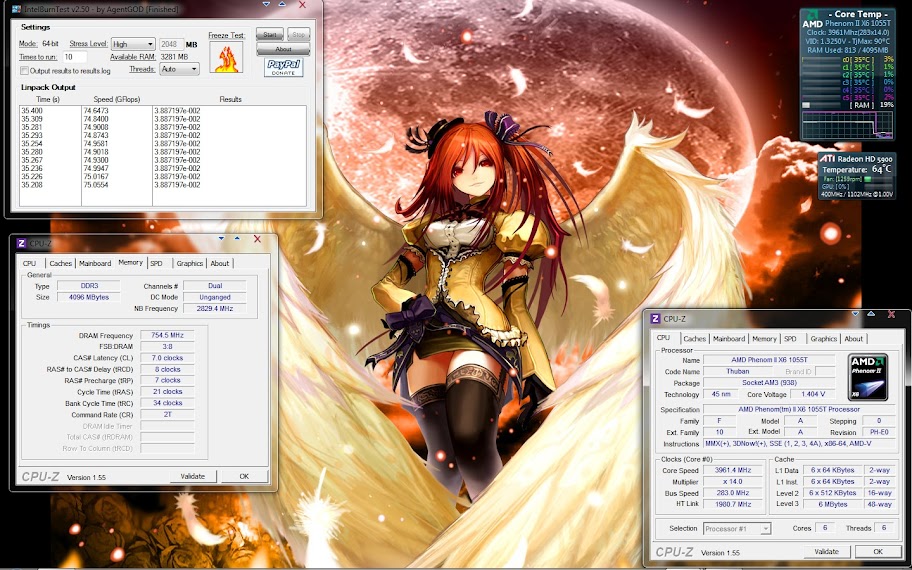Switch to Mainboard tab in CPU-Z Memory window
The image size is (912, 570).
click(95, 263)
